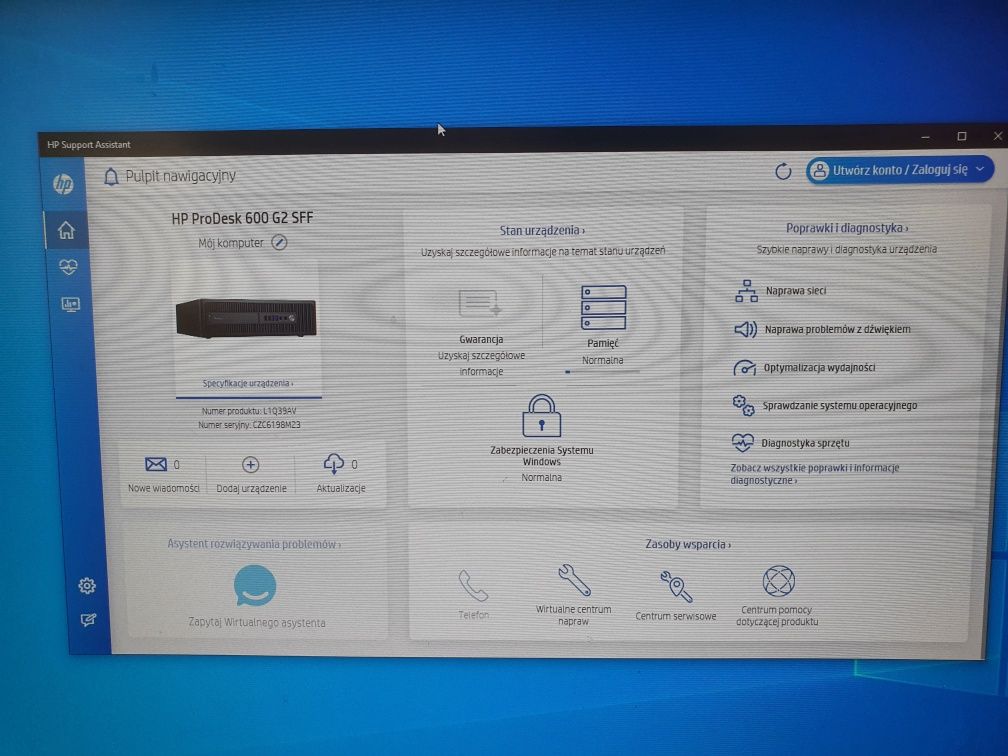Screen dimensions: 1008x756
Task: Click the Dodaj urządzenie plus icon
Action: coord(251,464)
